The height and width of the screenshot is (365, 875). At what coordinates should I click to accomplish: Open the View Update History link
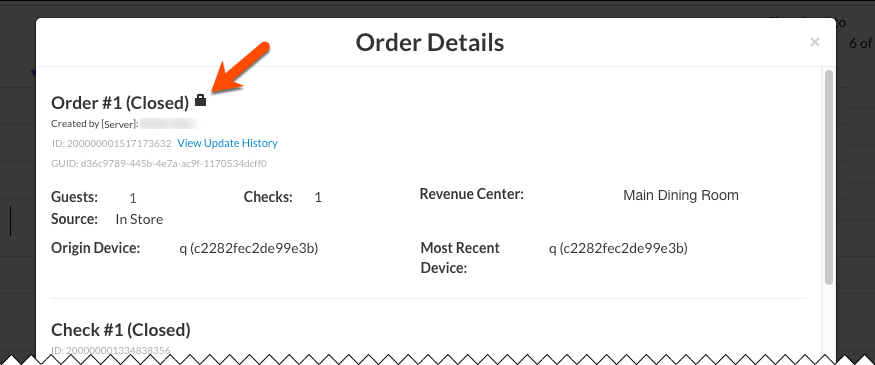click(x=227, y=143)
